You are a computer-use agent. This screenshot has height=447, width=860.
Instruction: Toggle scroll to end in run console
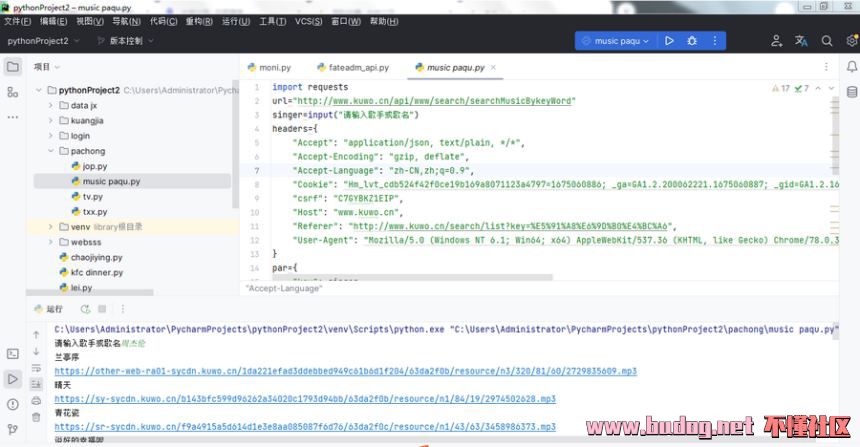click(x=36, y=384)
